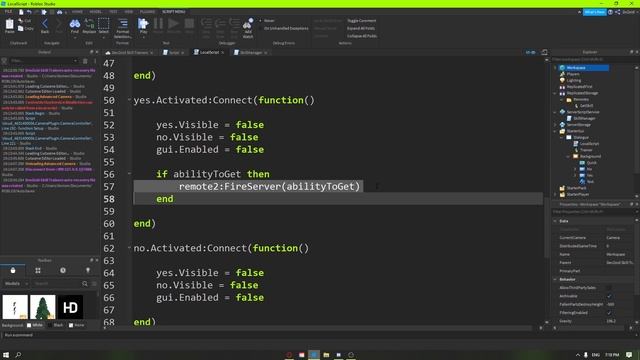Image resolution: width=640 pixels, height=360 pixels.
Task: Select LocalScript under Dialogue in Explorer
Action: point(589,144)
